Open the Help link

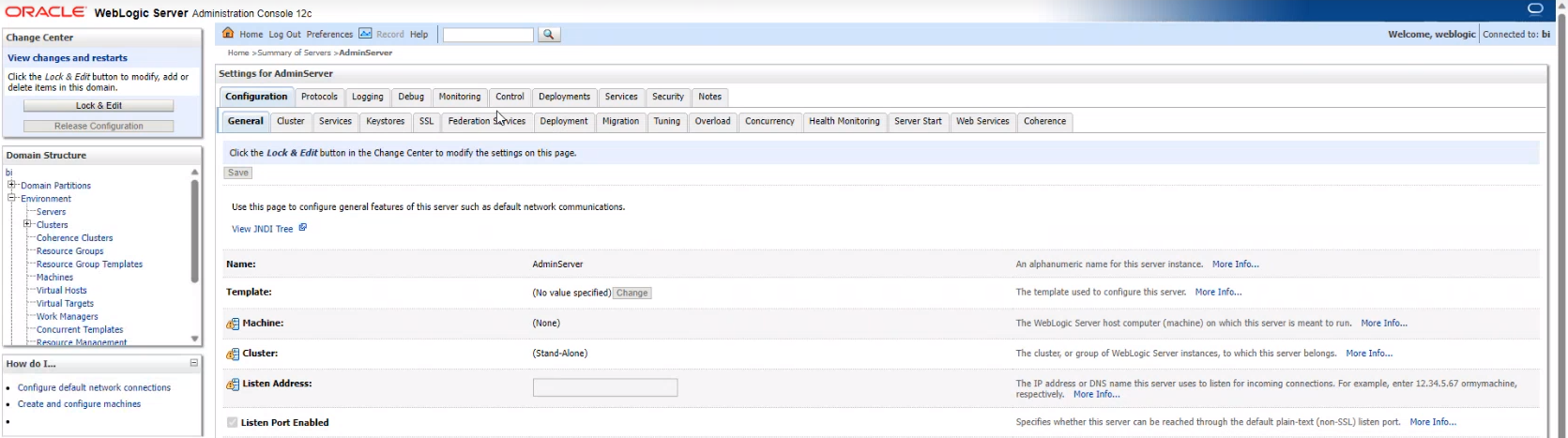419,35
